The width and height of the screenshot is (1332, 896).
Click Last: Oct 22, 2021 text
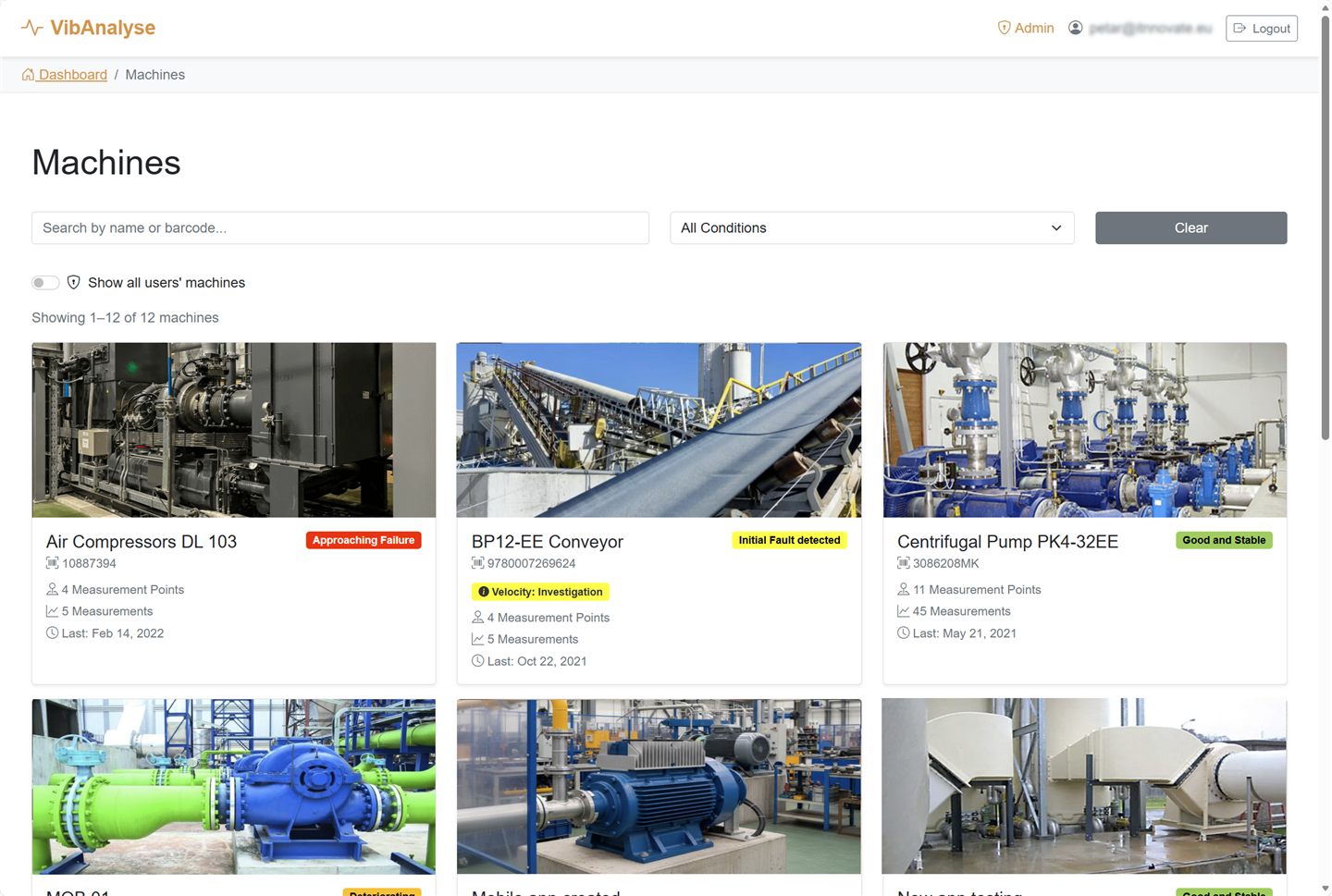537,661
